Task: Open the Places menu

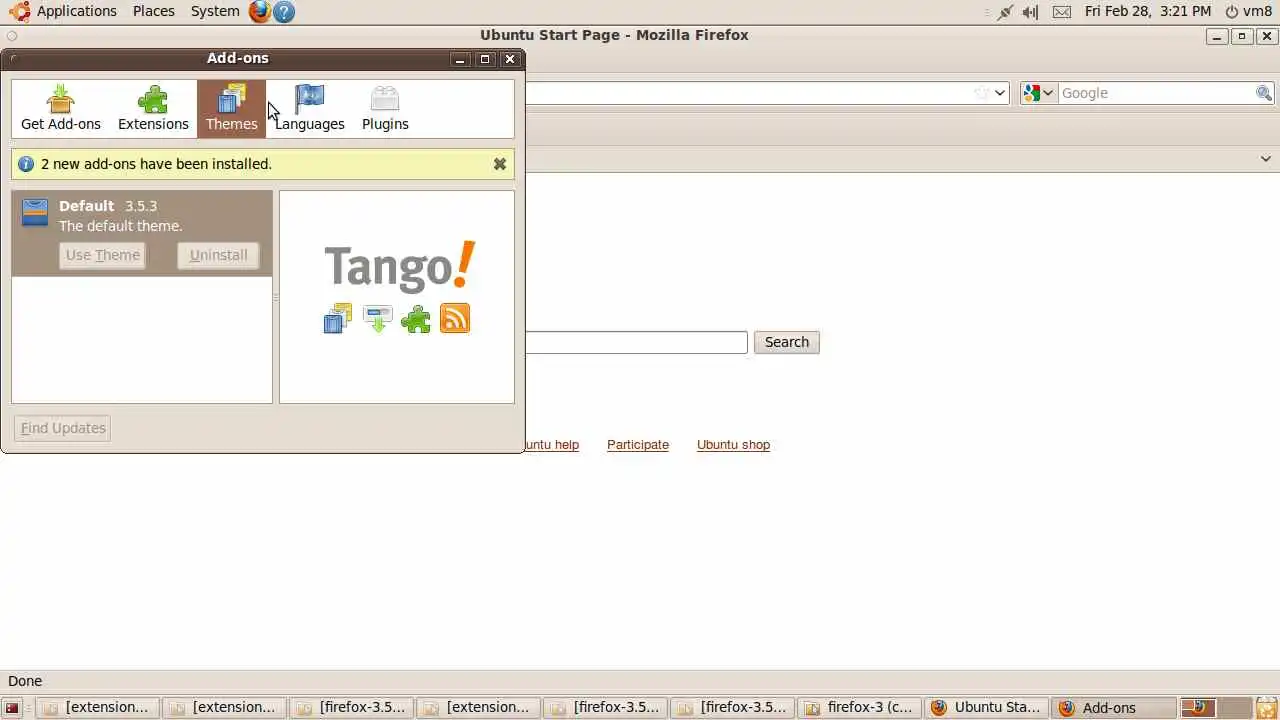Action: point(153,11)
